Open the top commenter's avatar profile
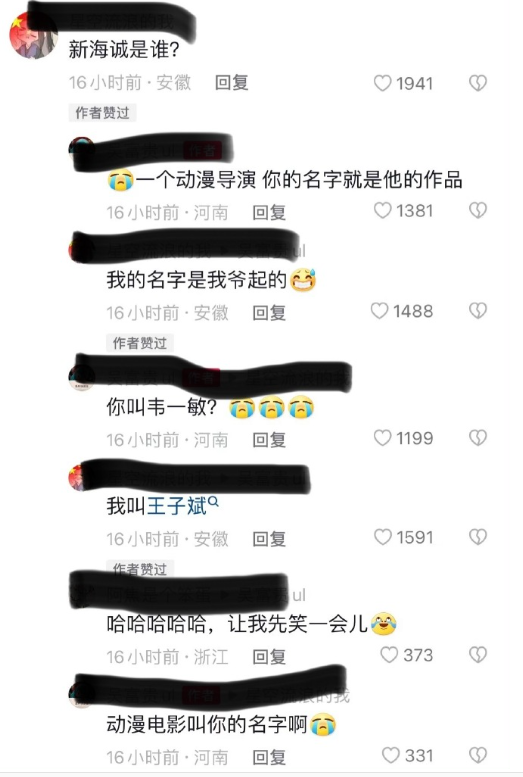The height and width of the screenshot is (777, 523). (33, 36)
